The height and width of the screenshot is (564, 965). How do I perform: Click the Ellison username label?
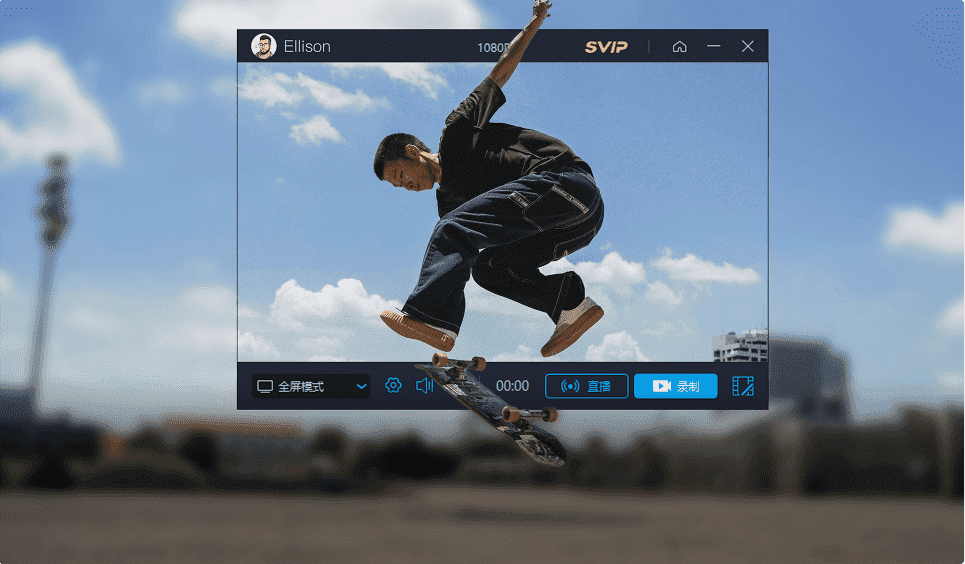coord(307,47)
